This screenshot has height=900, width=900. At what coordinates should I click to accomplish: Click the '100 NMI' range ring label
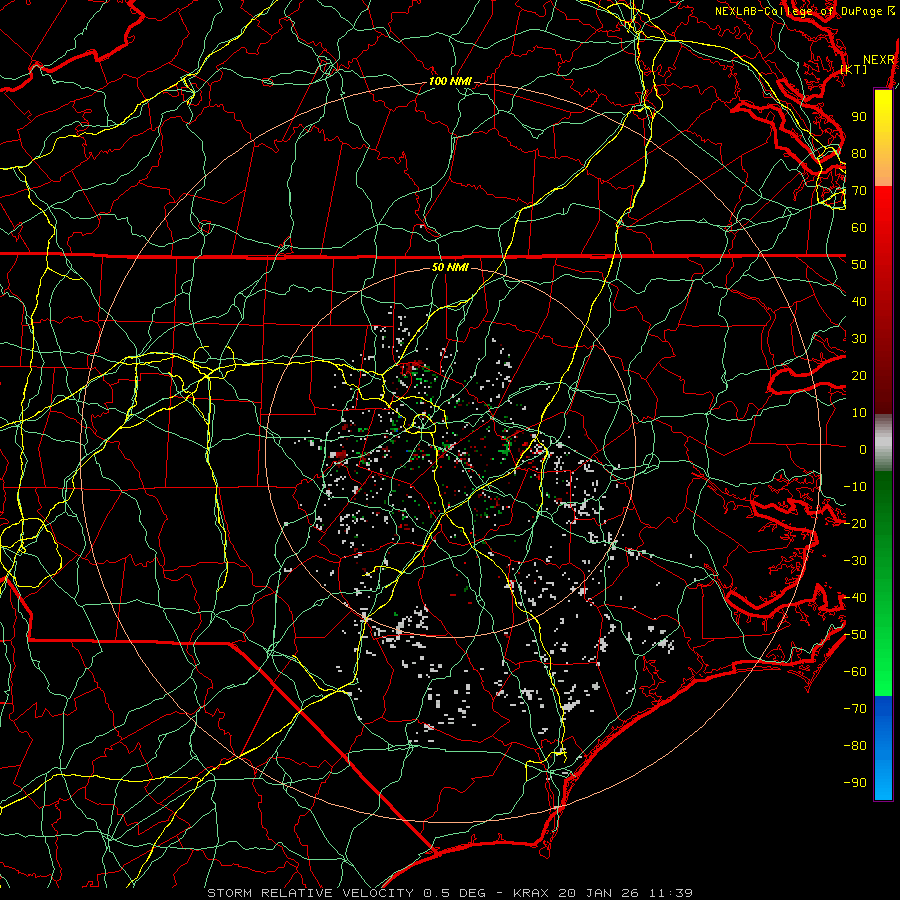pyautogui.click(x=450, y=81)
